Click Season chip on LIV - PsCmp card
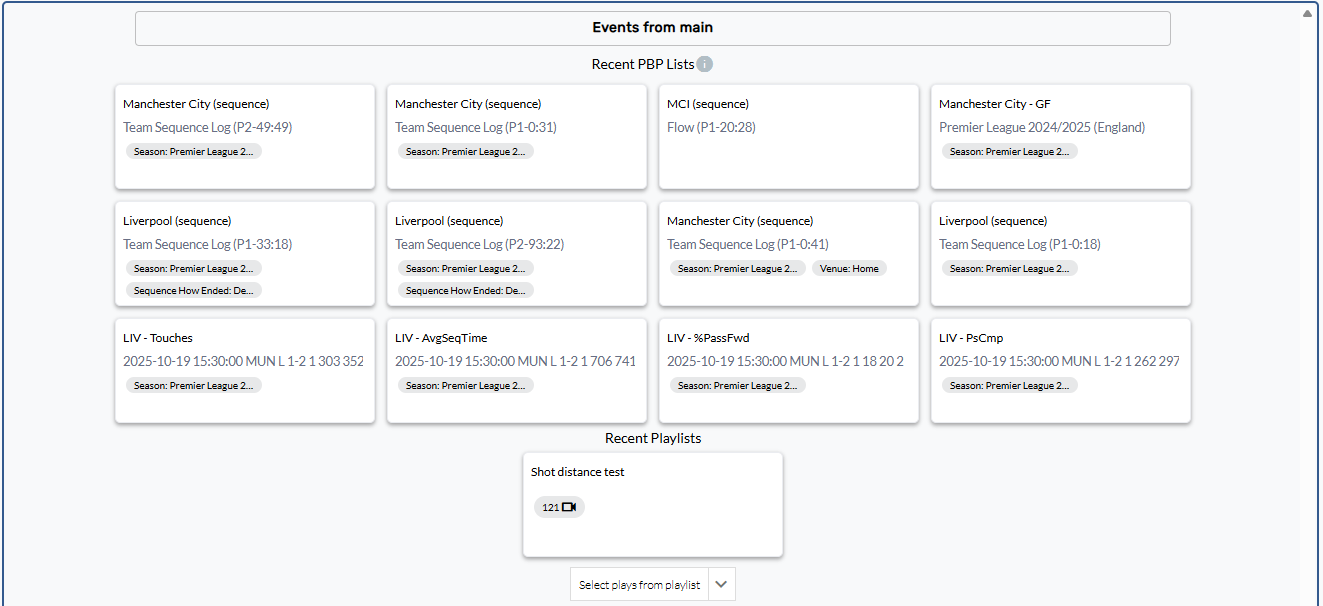The width and height of the screenshot is (1323, 606). (x=1010, y=385)
